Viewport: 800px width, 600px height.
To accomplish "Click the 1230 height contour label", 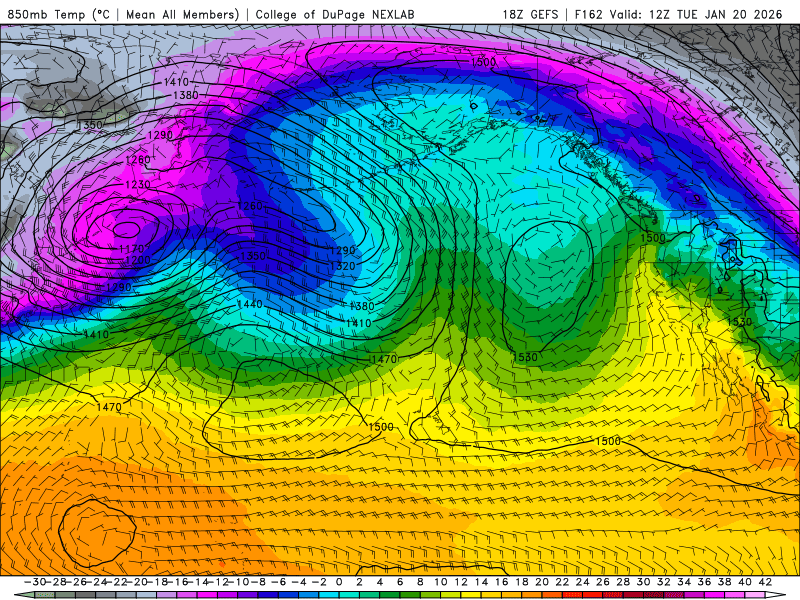I will (138, 184).
